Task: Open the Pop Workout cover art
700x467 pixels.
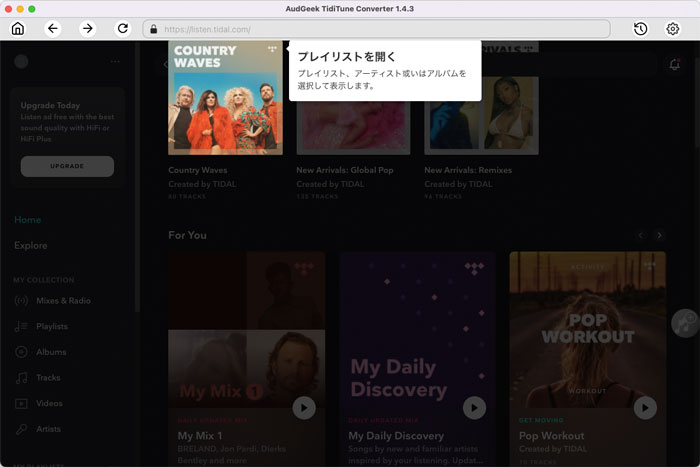Action: [x=588, y=329]
